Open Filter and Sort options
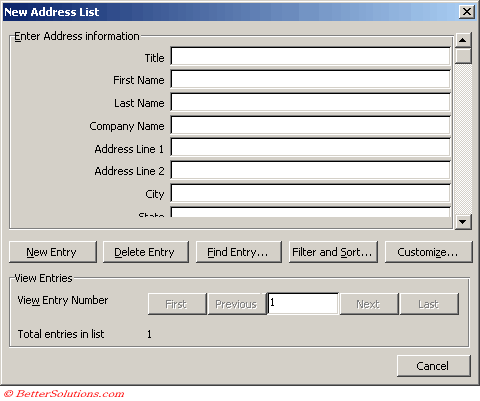 coord(333,252)
